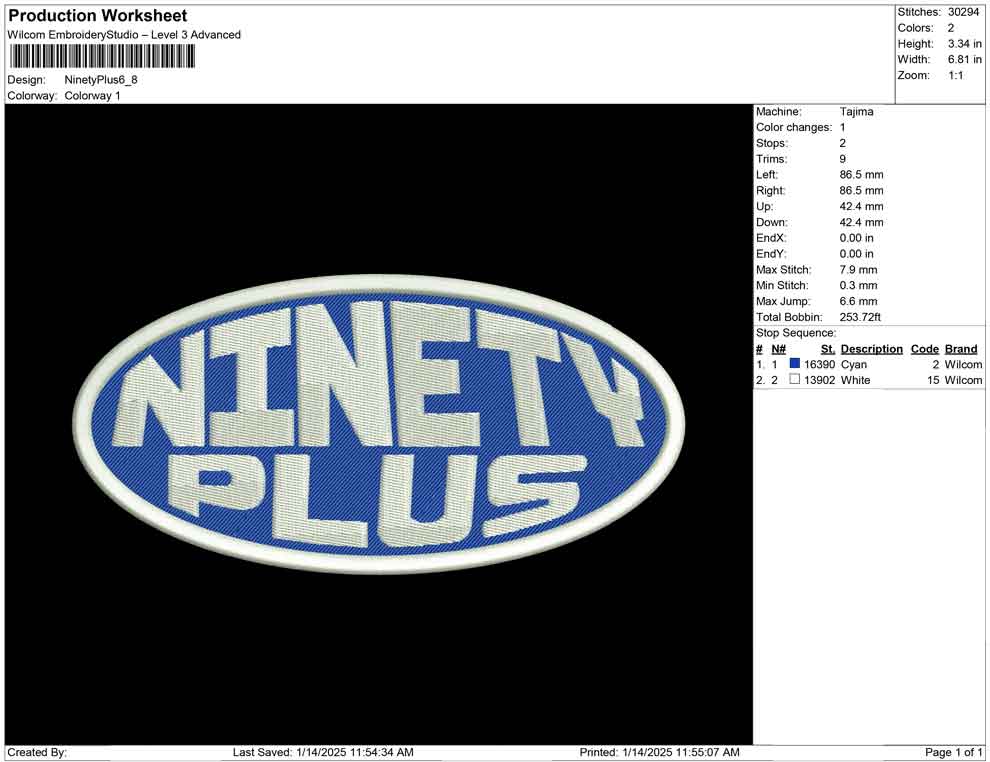Click the Machine field showing Tajima
This screenshot has height=762, width=990.
point(856,112)
